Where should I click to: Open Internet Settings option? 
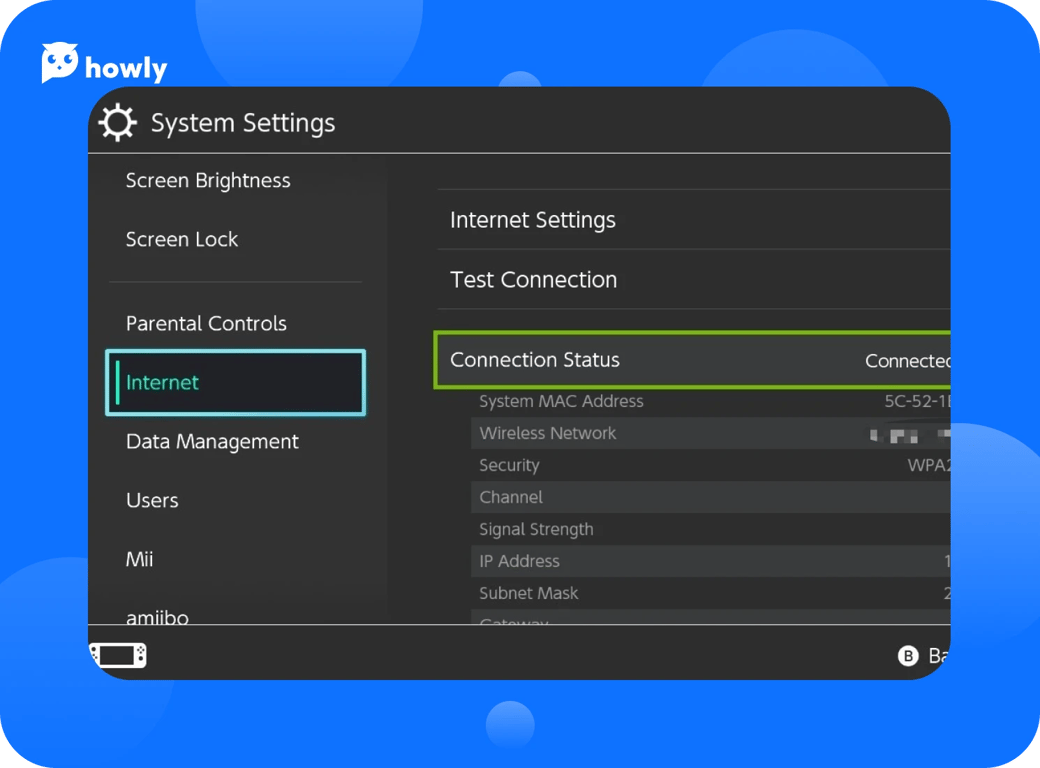click(x=692, y=220)
